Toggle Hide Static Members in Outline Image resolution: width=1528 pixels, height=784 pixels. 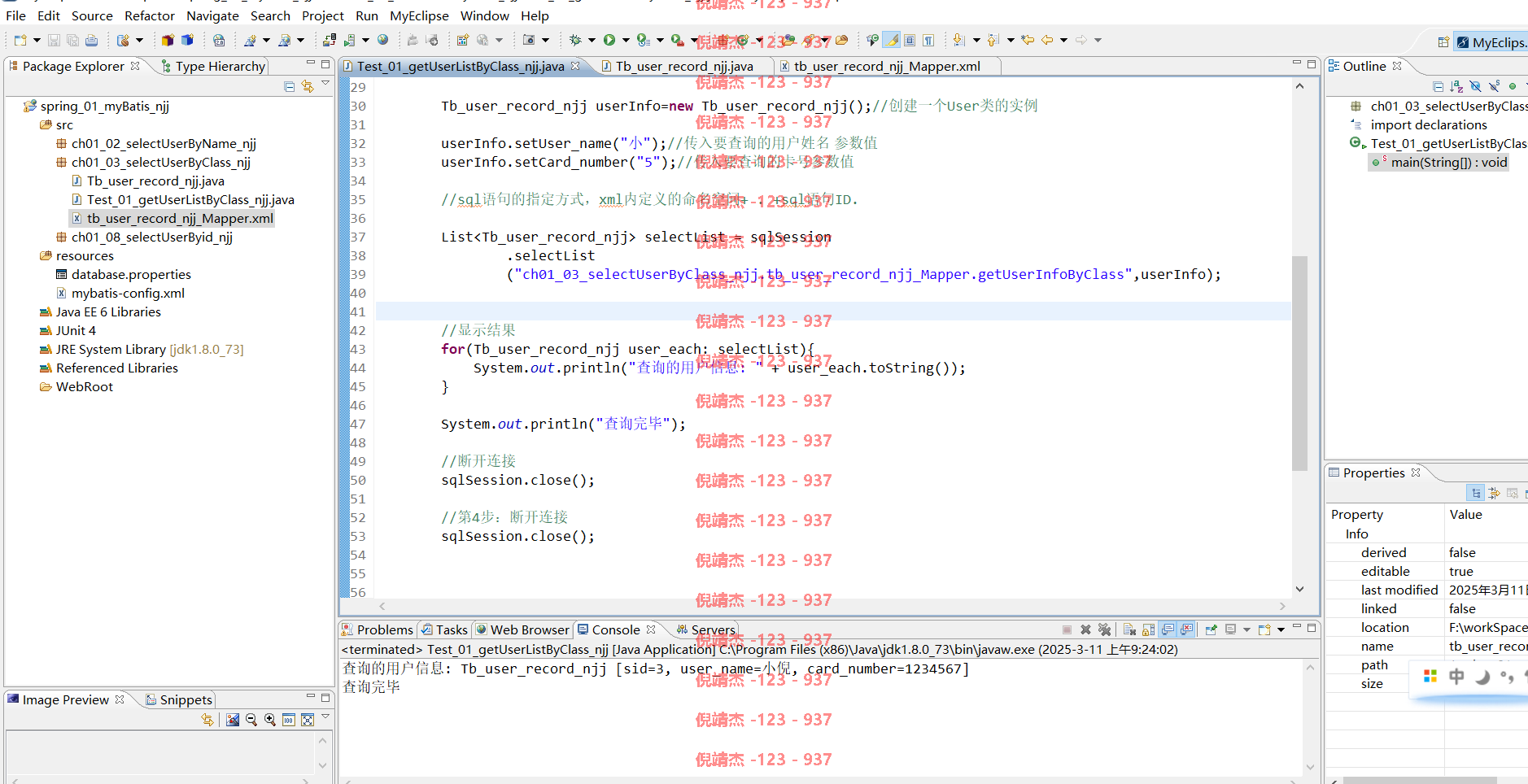pos(1494,86)
